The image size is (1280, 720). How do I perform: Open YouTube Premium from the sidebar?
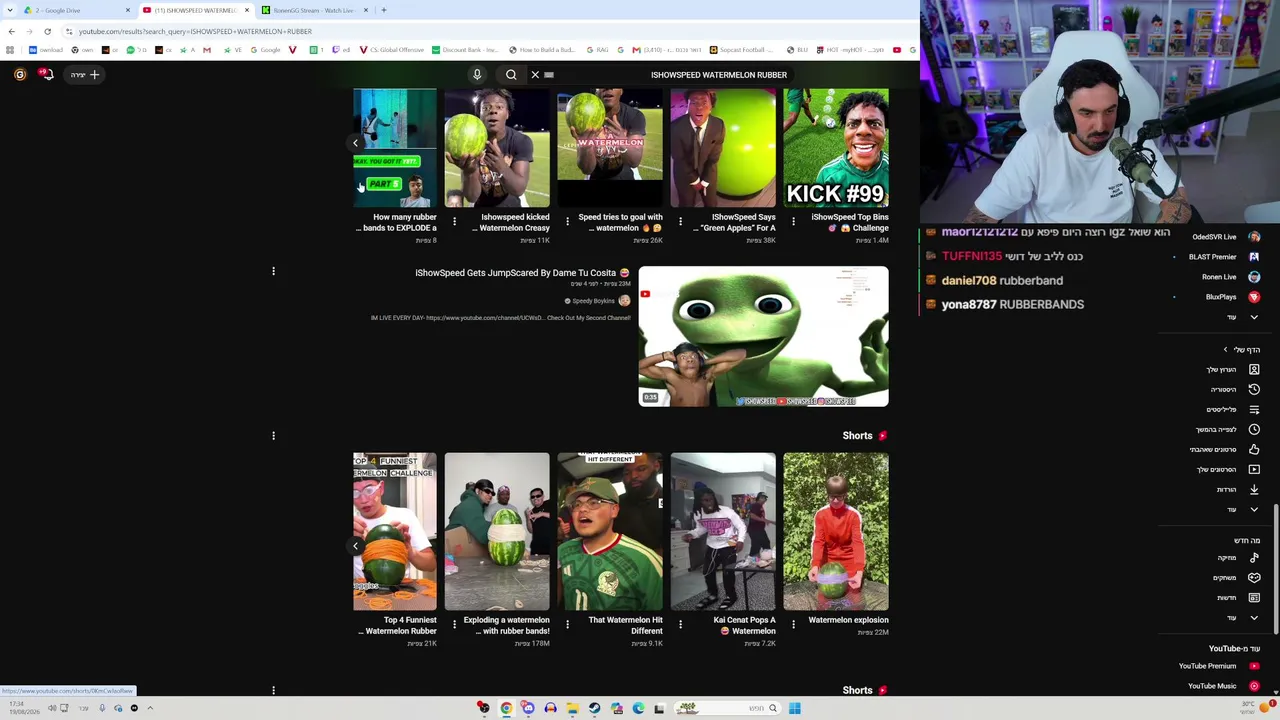(x=1217, y=666)
